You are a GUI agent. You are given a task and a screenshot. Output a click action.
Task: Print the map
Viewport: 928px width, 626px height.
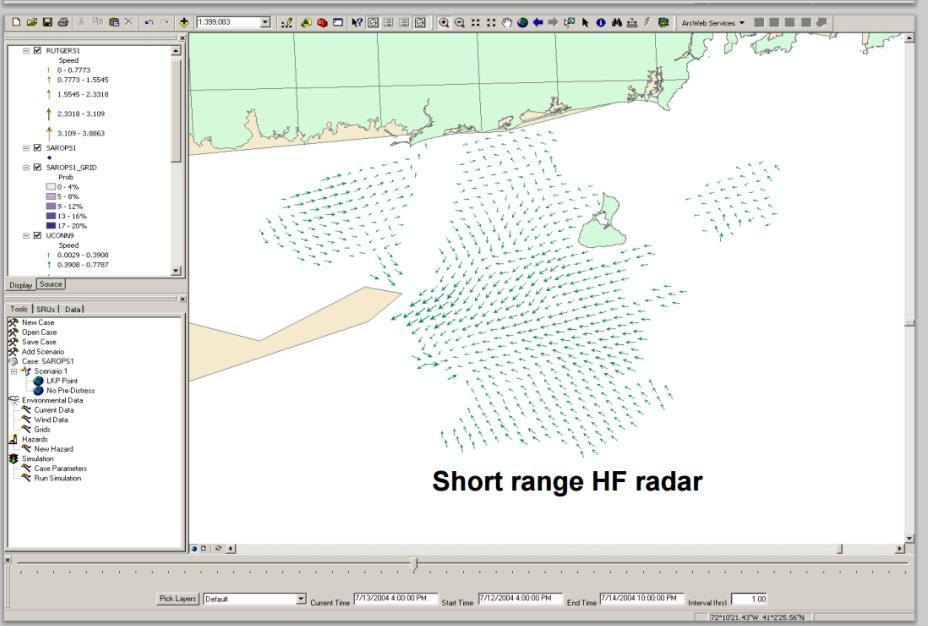[63, 22]
